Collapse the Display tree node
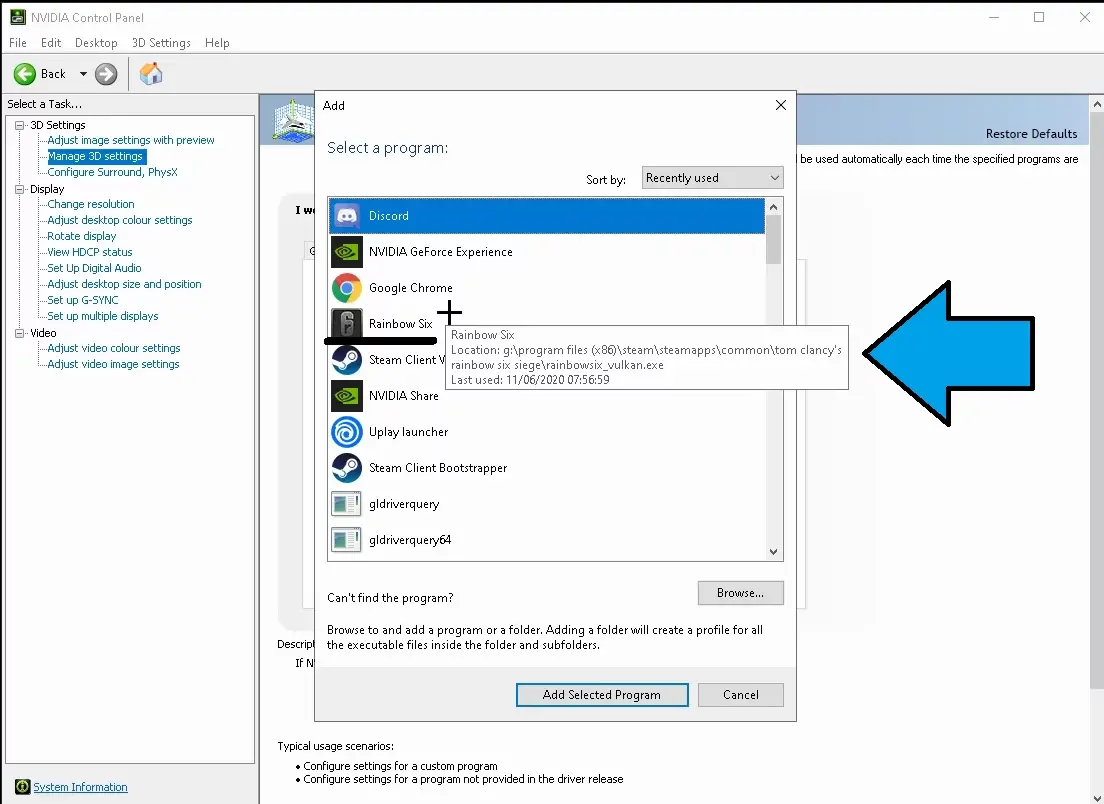This screenshot has height=804, width=1104. coord(20,189)
